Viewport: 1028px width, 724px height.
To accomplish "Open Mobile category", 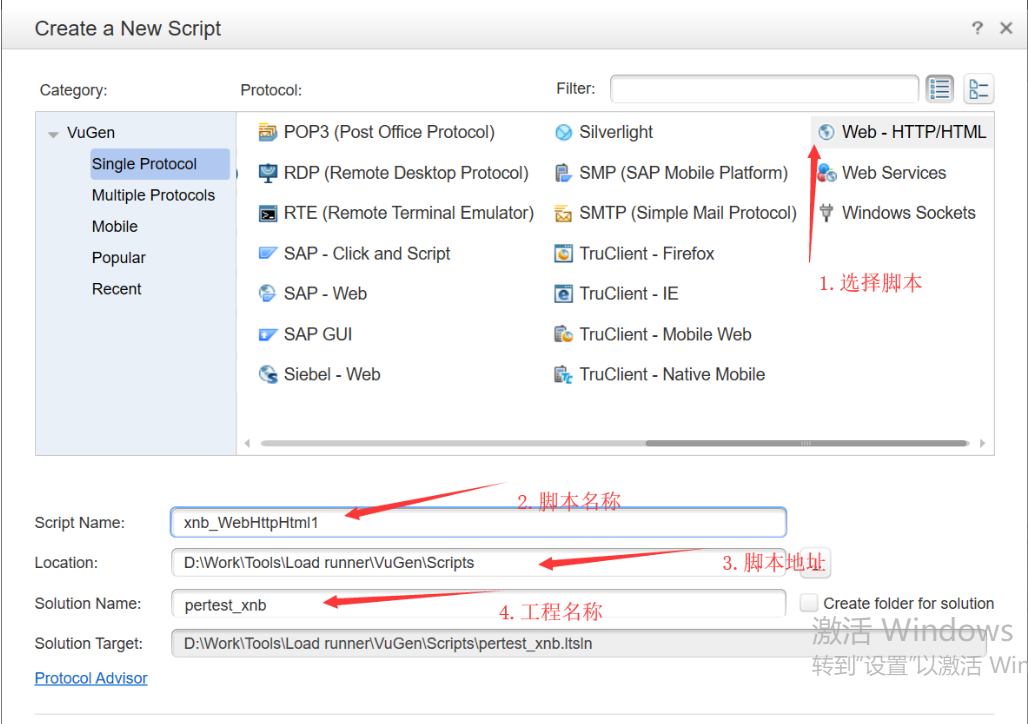I will coord(115,227).
